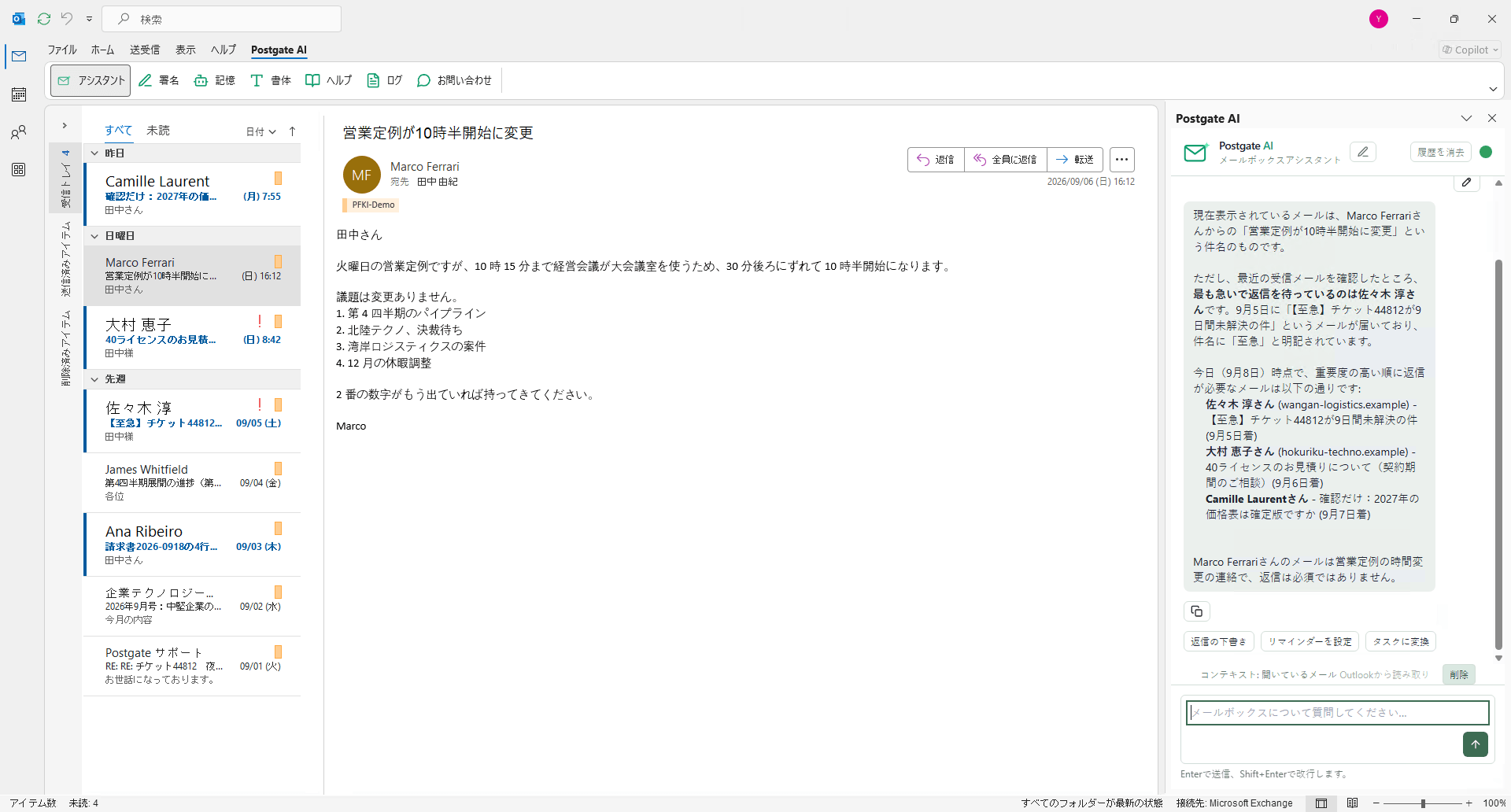Expand the ribbon with the chevron at right
This screenshot has height=812, width=1511.
(1493, 89)
